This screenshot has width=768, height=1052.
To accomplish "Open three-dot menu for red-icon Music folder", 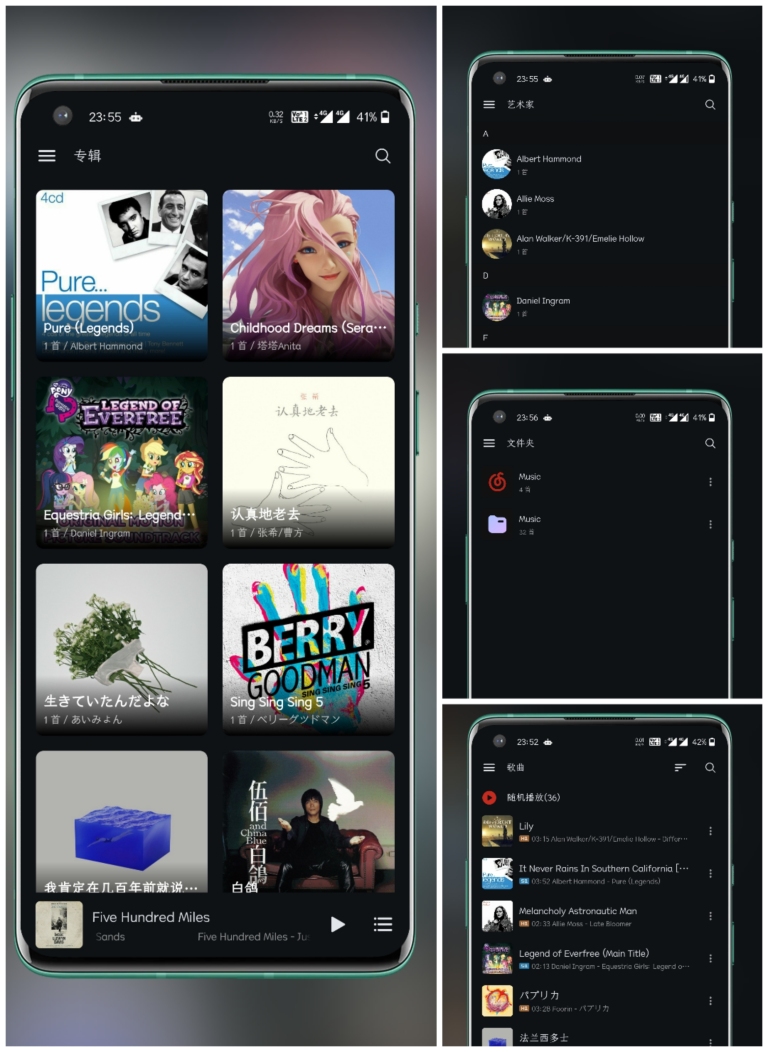I will point(710,482).
